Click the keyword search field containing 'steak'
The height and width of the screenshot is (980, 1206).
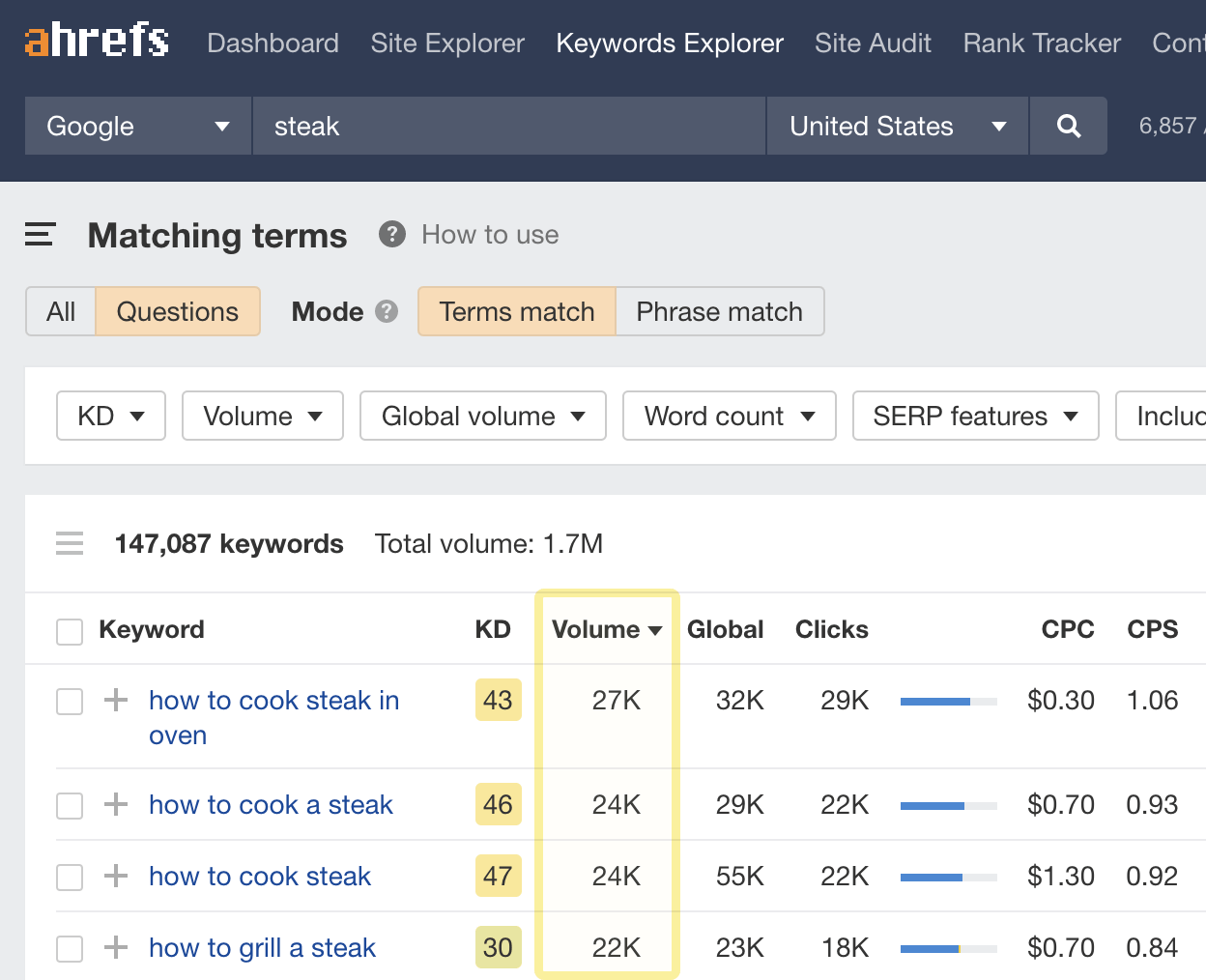tap(508, 126)
